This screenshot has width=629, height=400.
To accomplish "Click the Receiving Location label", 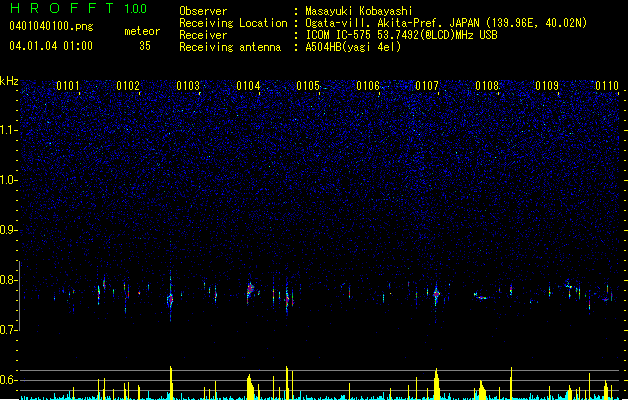I will pos(233,23).
